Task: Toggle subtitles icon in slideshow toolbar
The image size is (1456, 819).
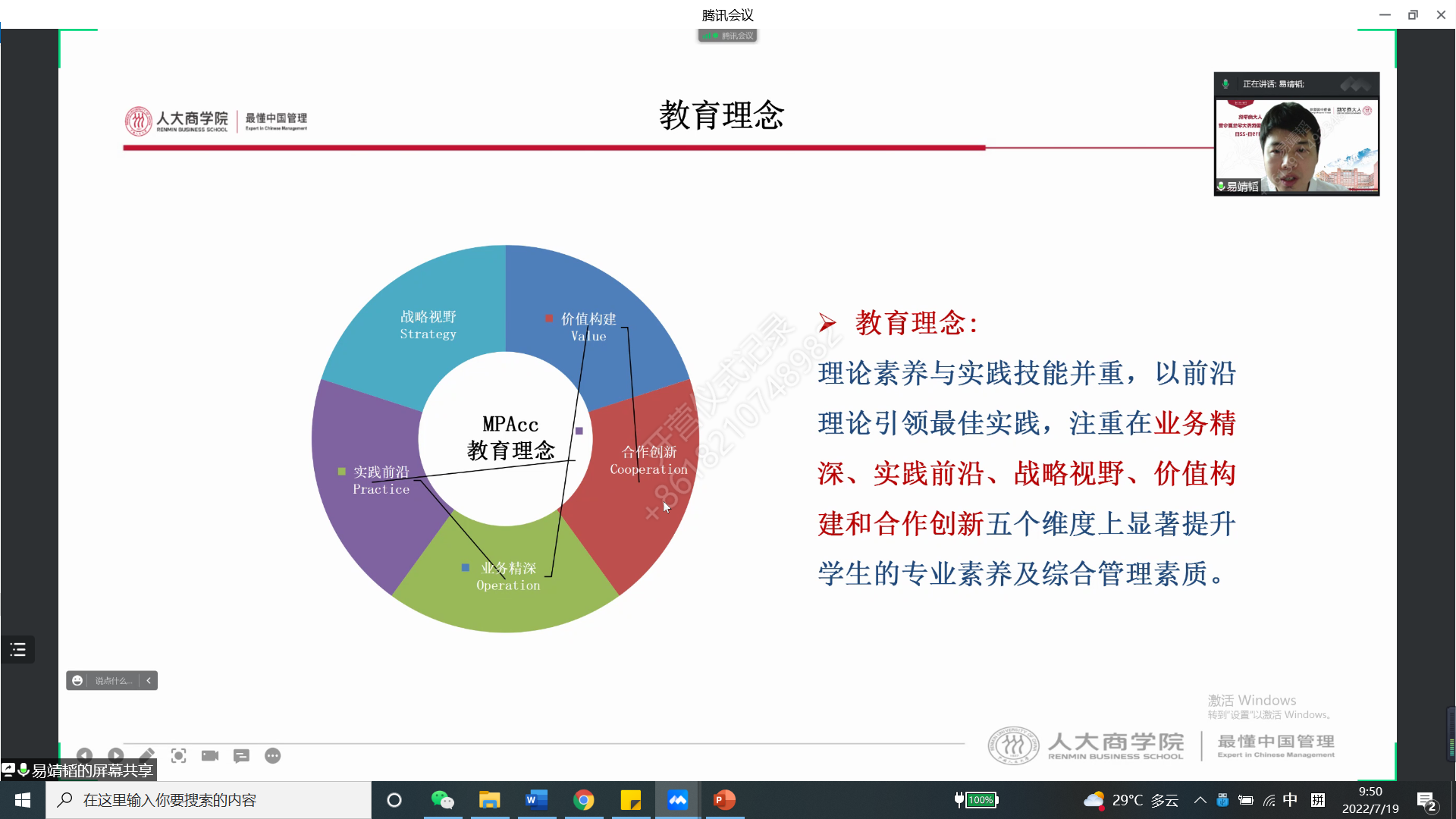Action: coord(241,755)
